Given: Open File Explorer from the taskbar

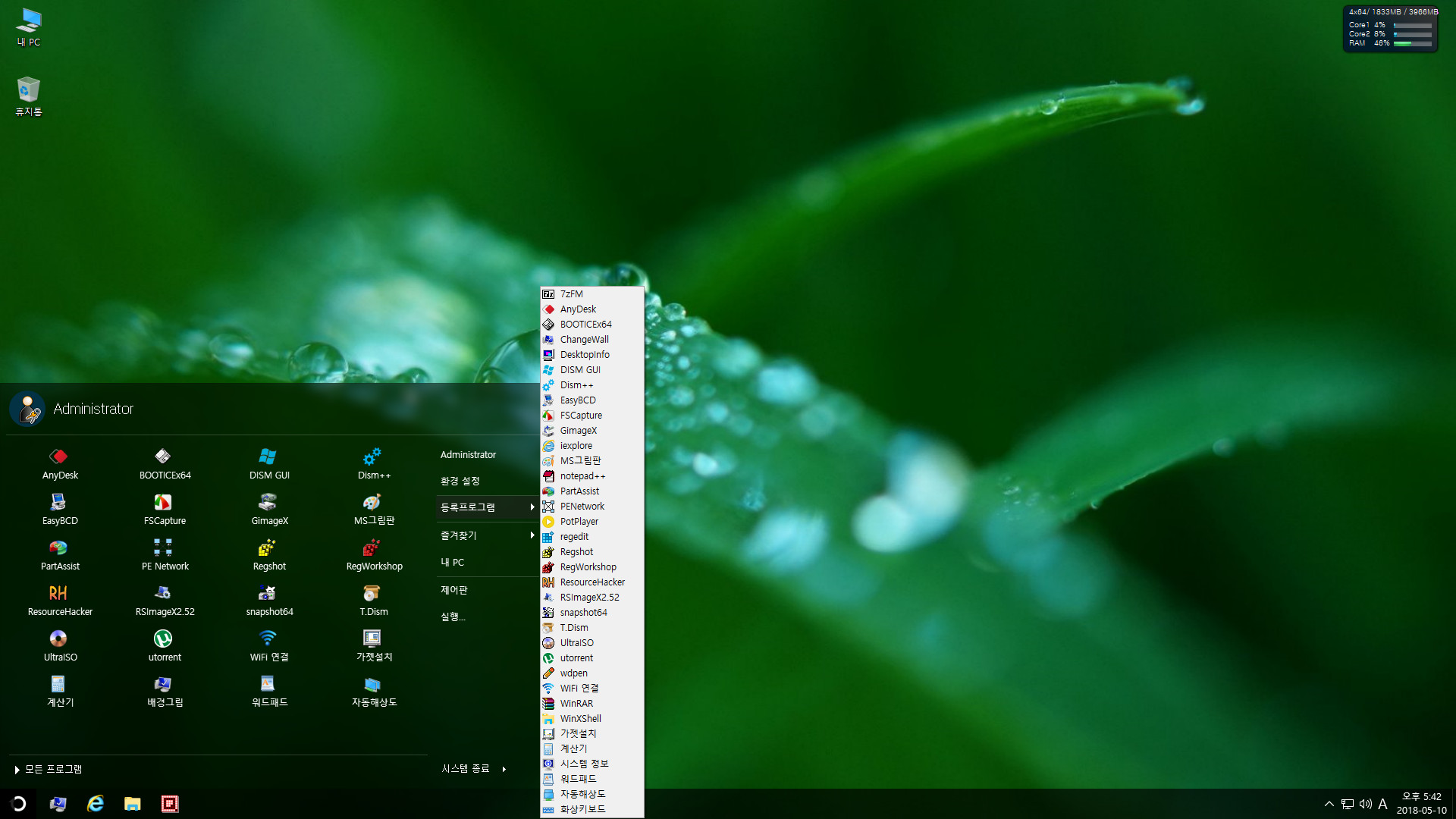Looking at the screenshot, I should click(x=132, y=804).
